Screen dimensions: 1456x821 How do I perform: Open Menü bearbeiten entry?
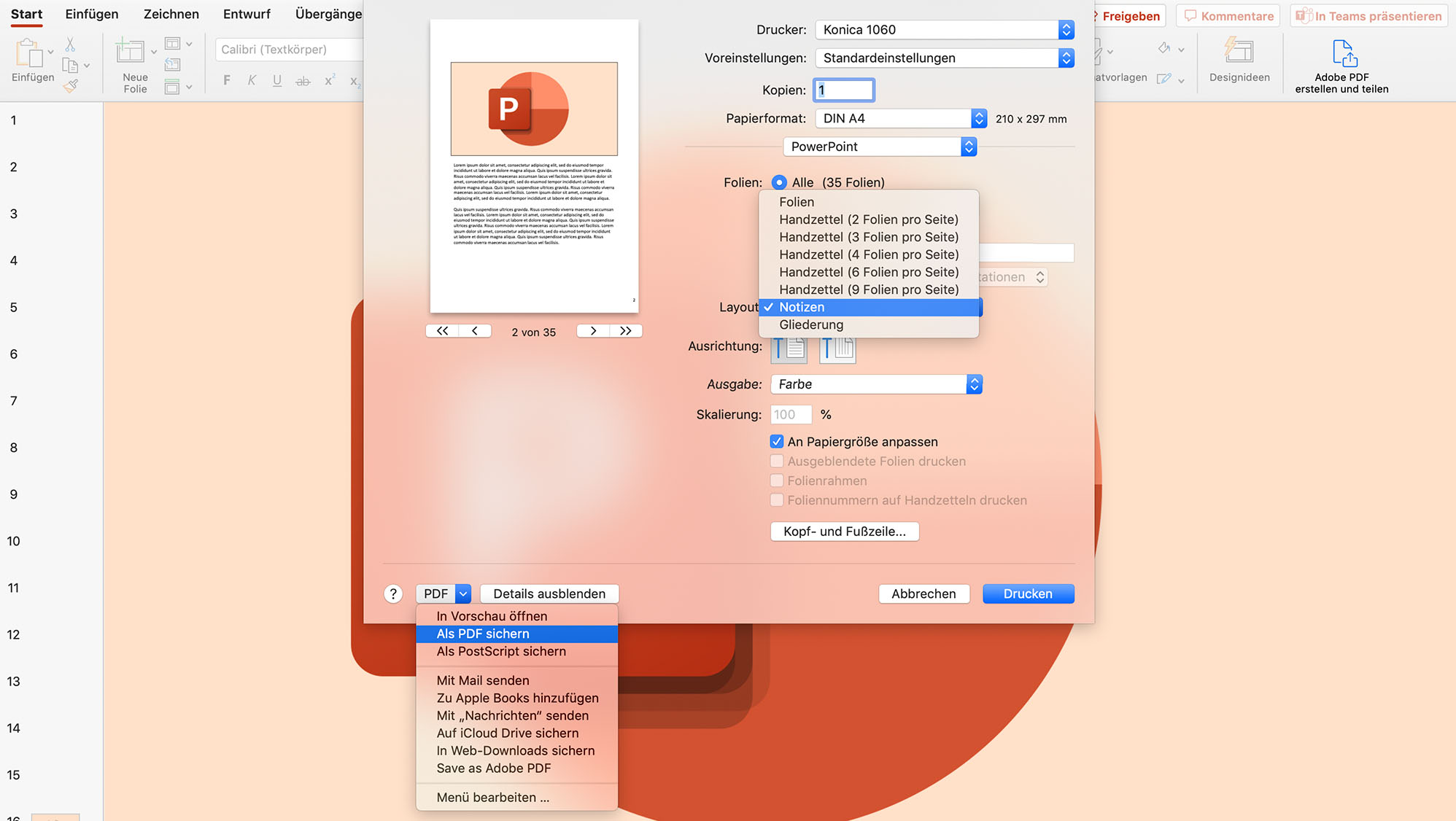click(516, 798)
